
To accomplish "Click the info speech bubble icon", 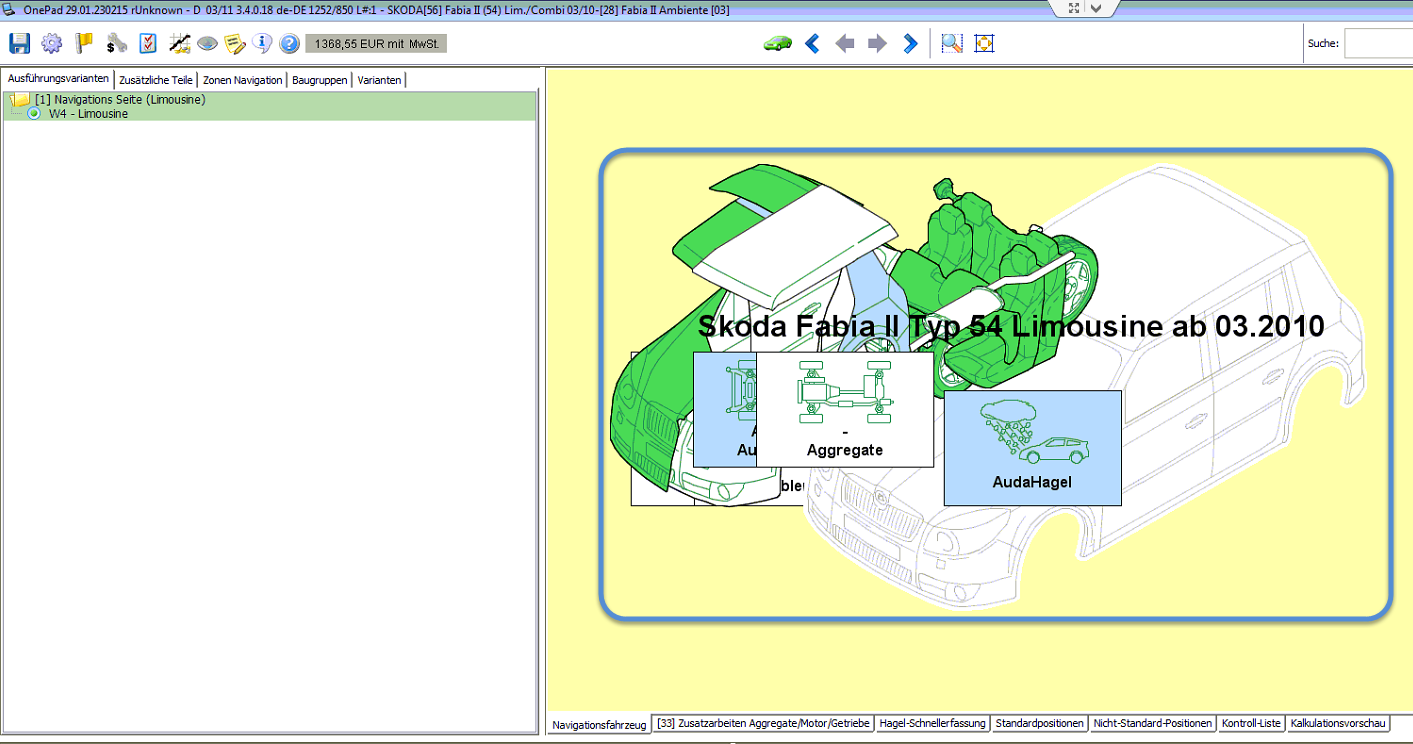I will coord(262,43).
